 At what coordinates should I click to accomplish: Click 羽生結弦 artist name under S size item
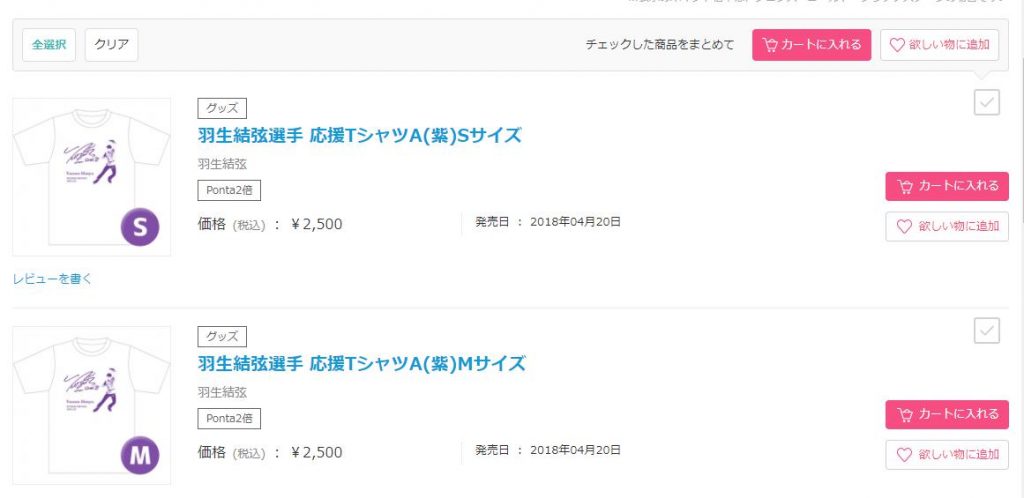pos(222,164)
